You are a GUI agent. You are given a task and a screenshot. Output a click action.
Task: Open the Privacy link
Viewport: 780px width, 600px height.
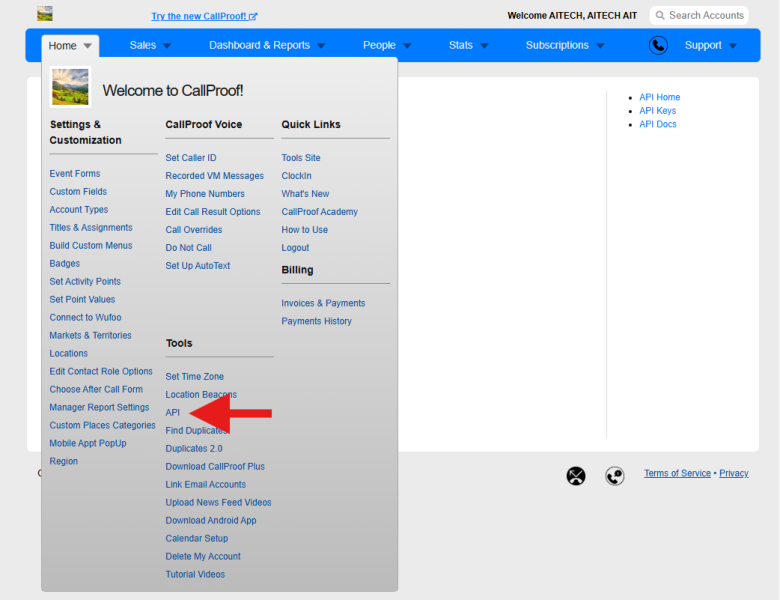click(x=733, y=473)
